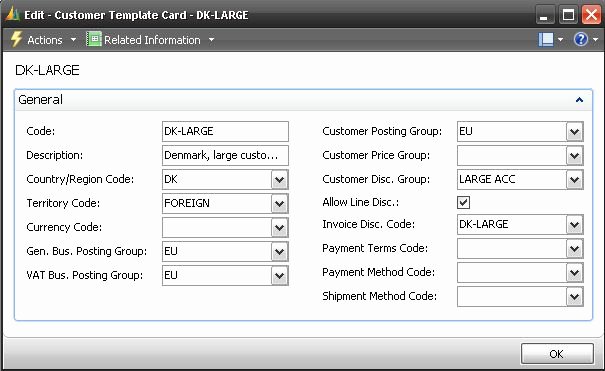Click the General section title
Viewport: 605px width, 371px height.
click(x=40, y=99)
